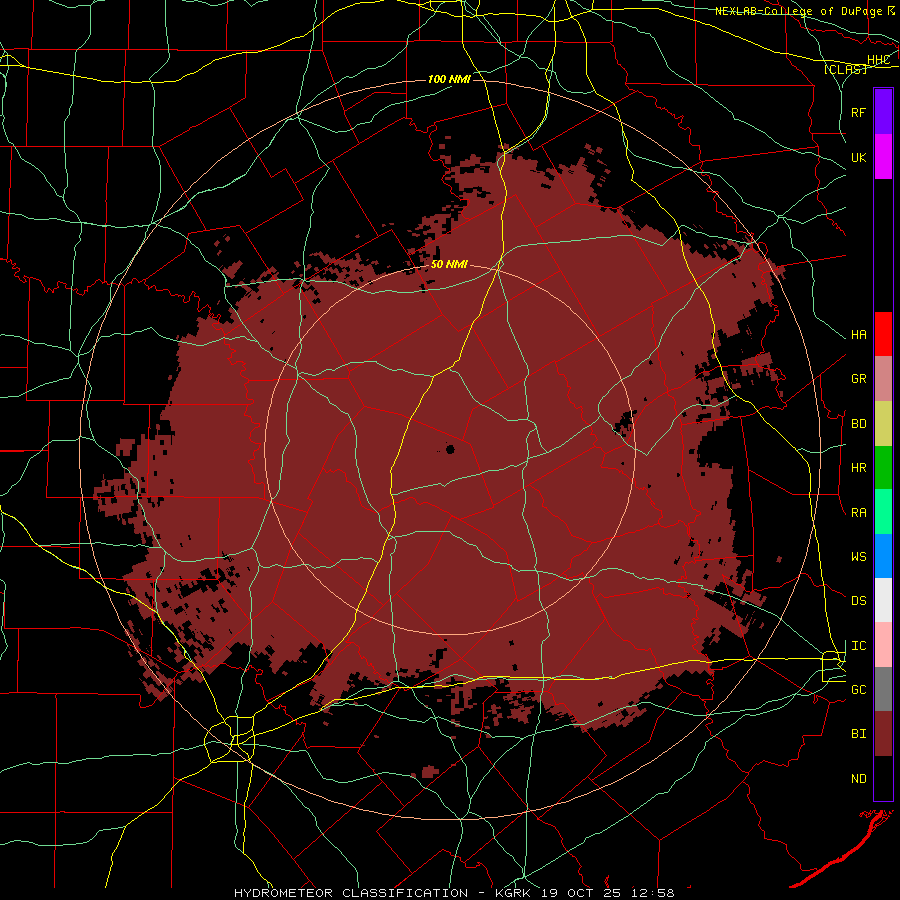Click the GR legend label
The width and height of the screenshot is (900, 900).
858,379
